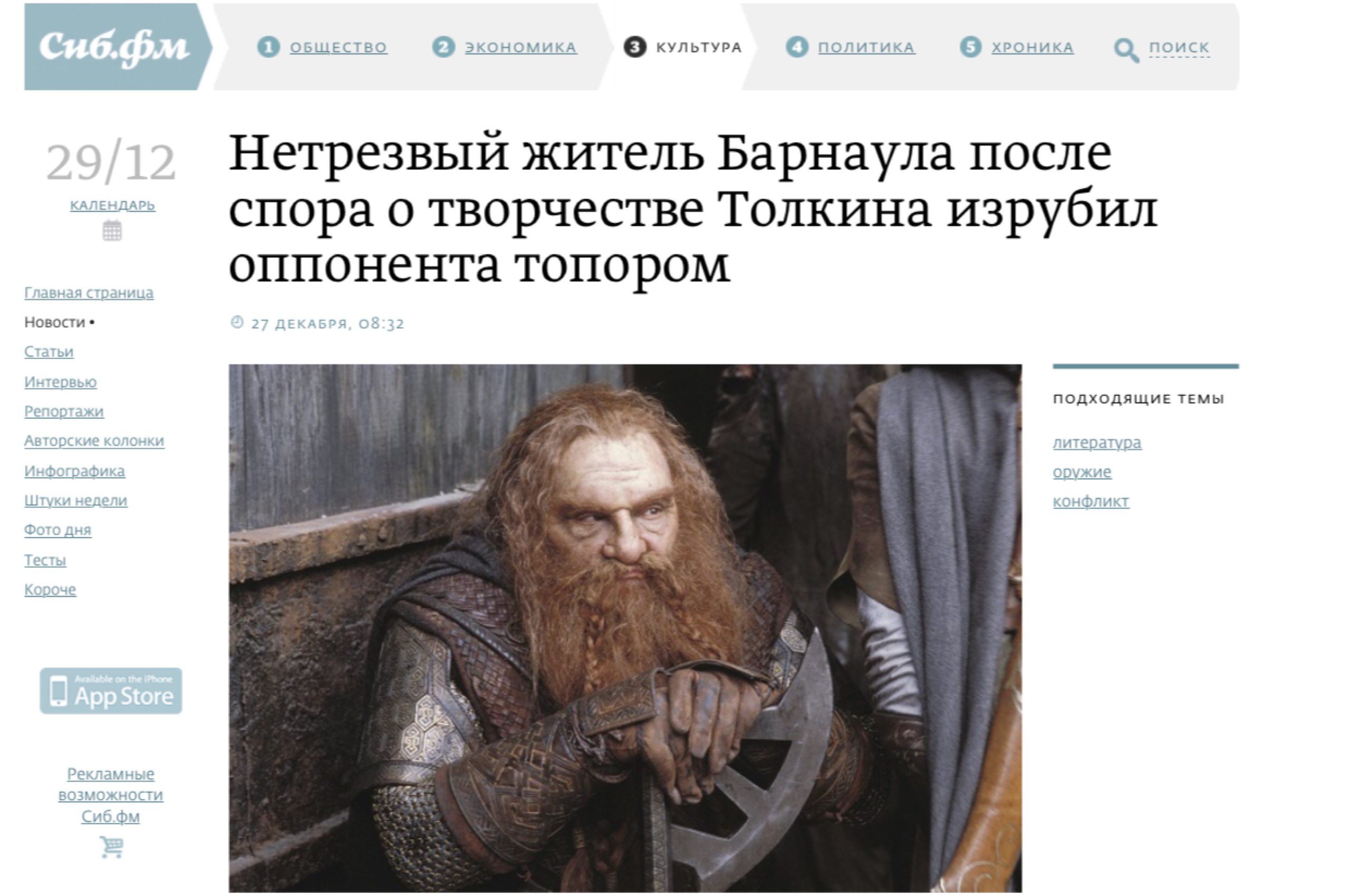Image resolution: width=1350 pixels, height=896 pixels.
Task: Select the оружие topic link
Action: tap(1082, 472)
